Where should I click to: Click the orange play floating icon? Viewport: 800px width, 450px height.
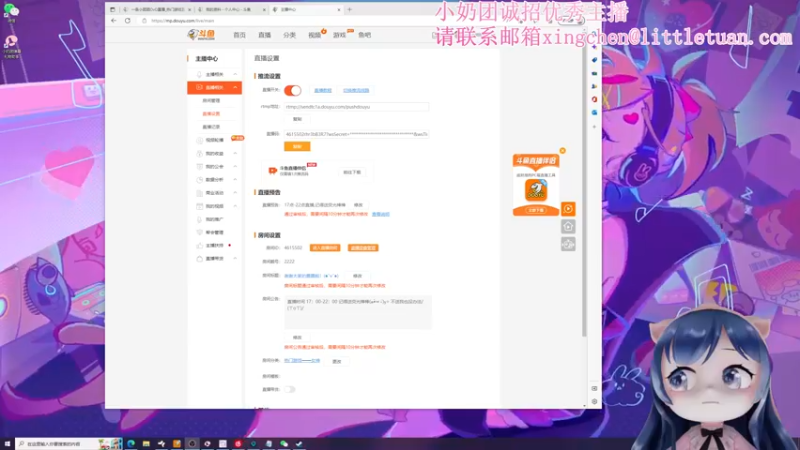[x=568, y=209]
